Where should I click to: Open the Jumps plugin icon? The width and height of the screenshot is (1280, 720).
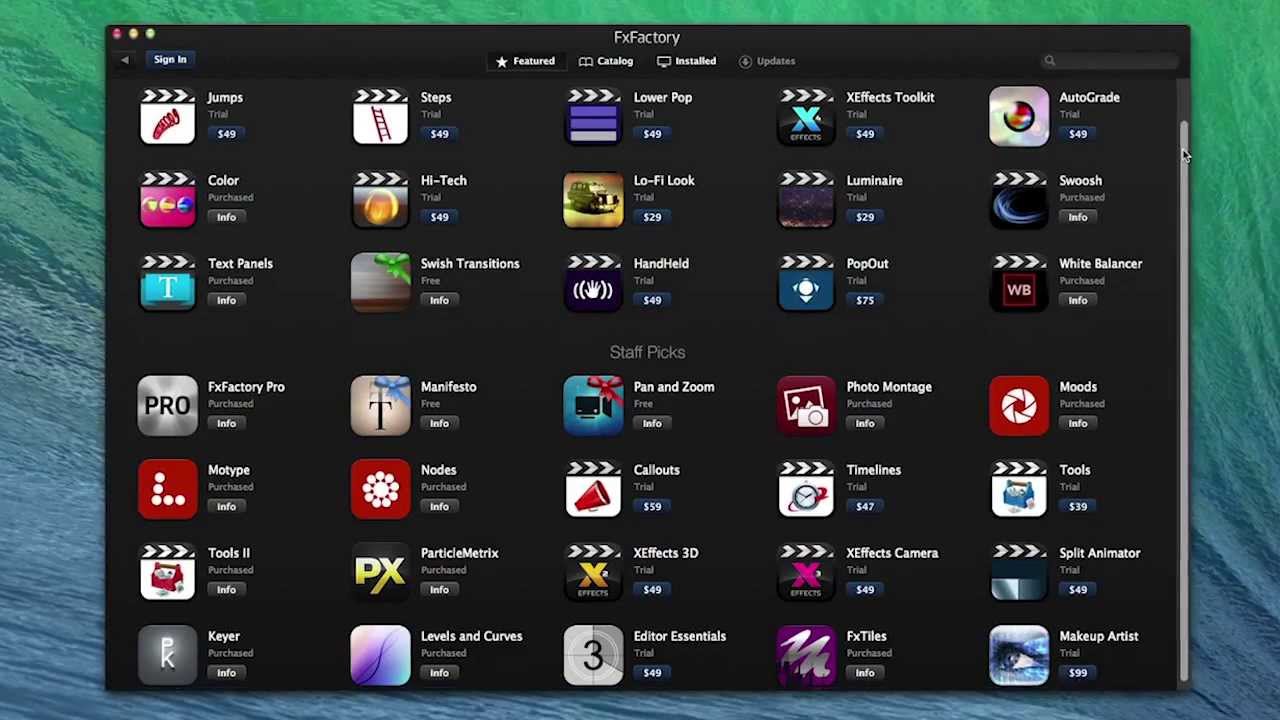point(167,117)
